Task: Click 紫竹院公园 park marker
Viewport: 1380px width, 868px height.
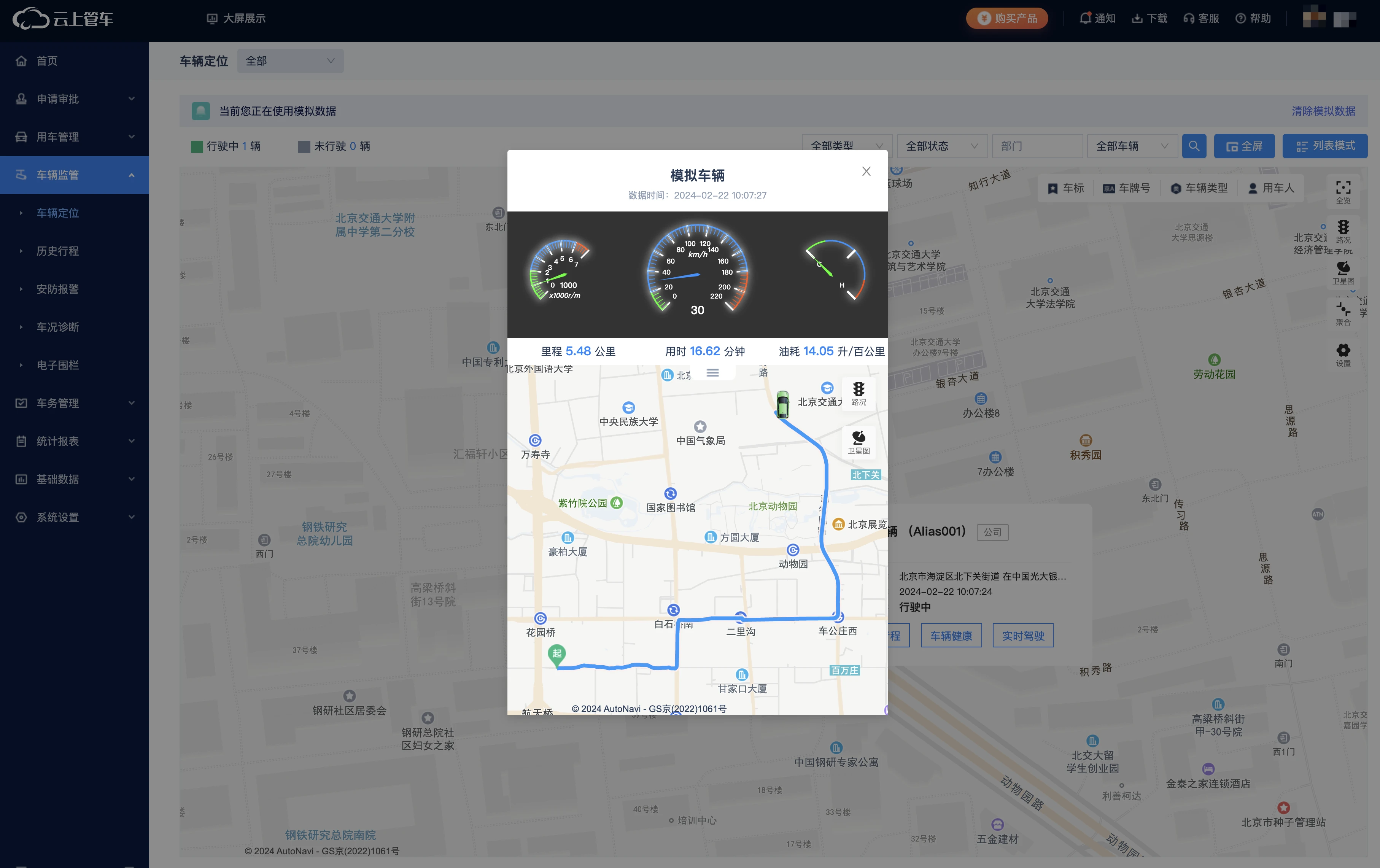Action: tap(617, 503)
